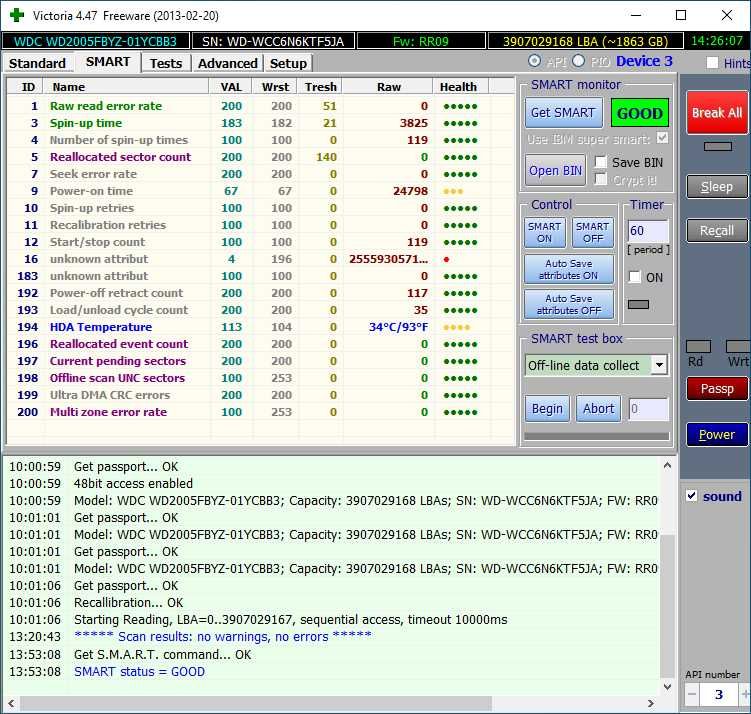Viewport: 751px width, 714px height.
Task: Click Abort in SMART test box
Action: 598,409
